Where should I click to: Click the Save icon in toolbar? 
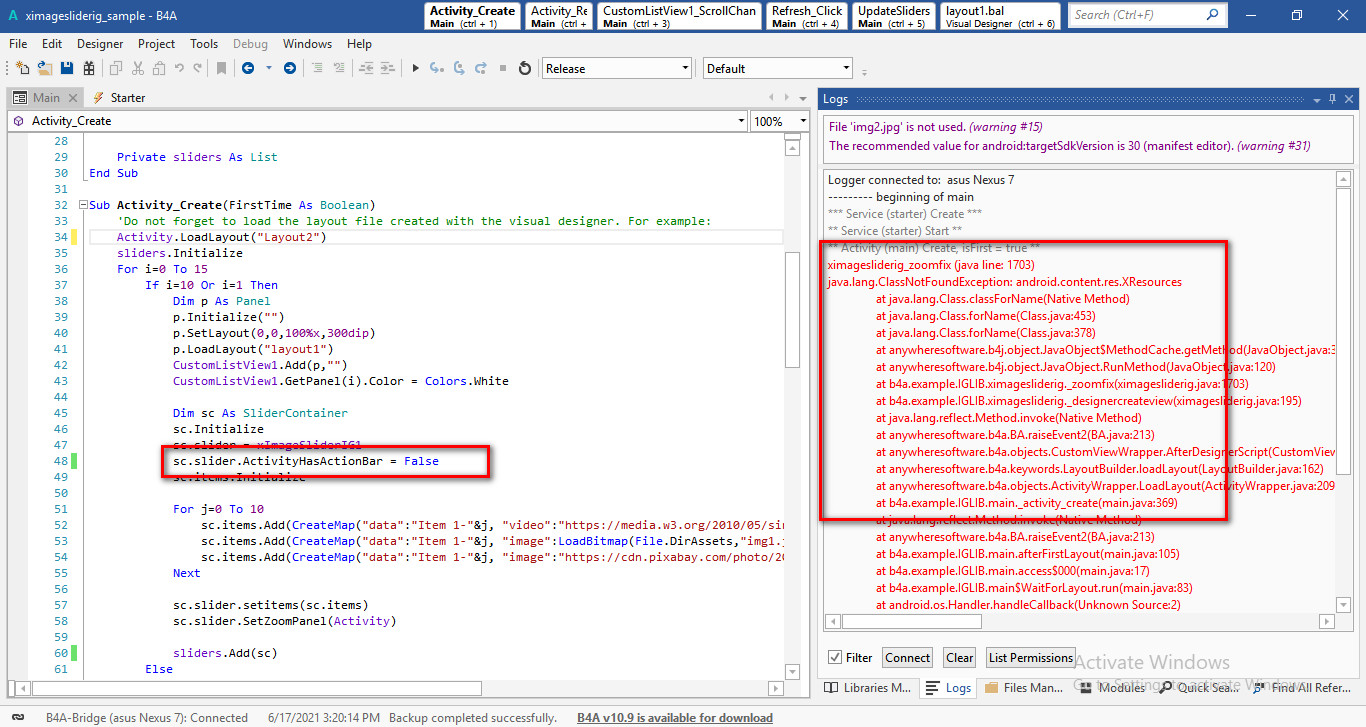coord(67,68)
